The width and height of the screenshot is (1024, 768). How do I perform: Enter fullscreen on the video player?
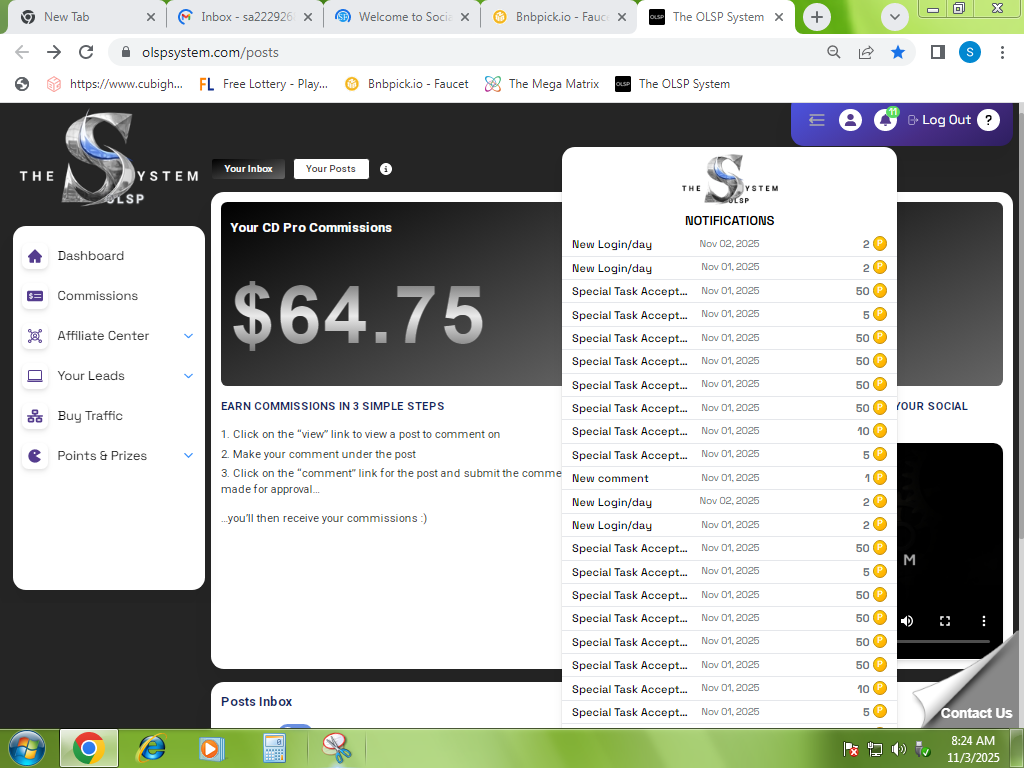[945, 621]
